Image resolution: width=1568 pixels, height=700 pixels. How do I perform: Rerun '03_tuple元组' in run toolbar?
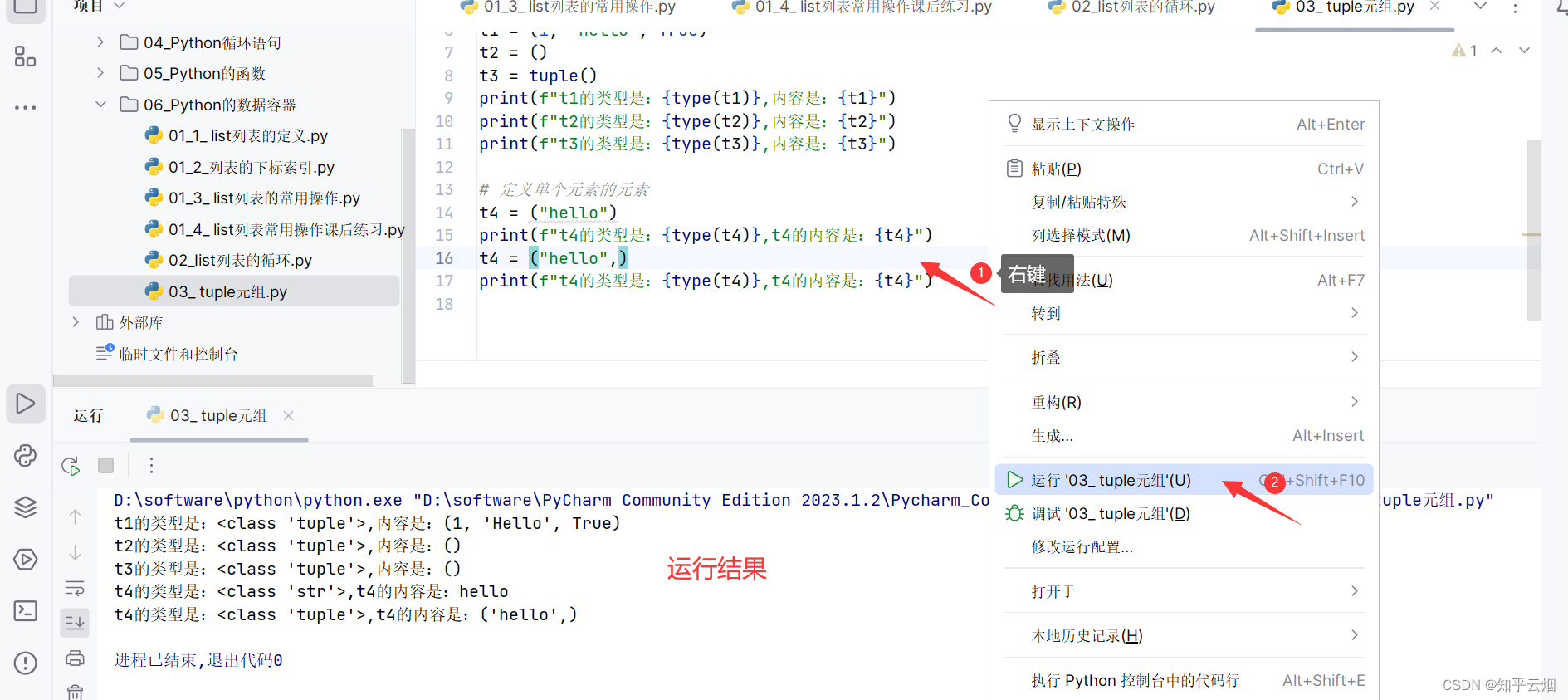(71, 466)
